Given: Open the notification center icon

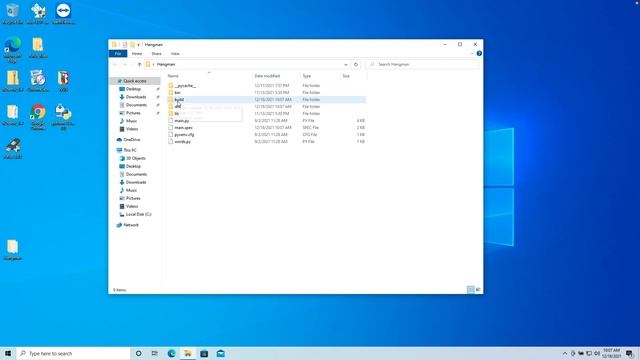Looking at the screenshot, I should point(630,353).
